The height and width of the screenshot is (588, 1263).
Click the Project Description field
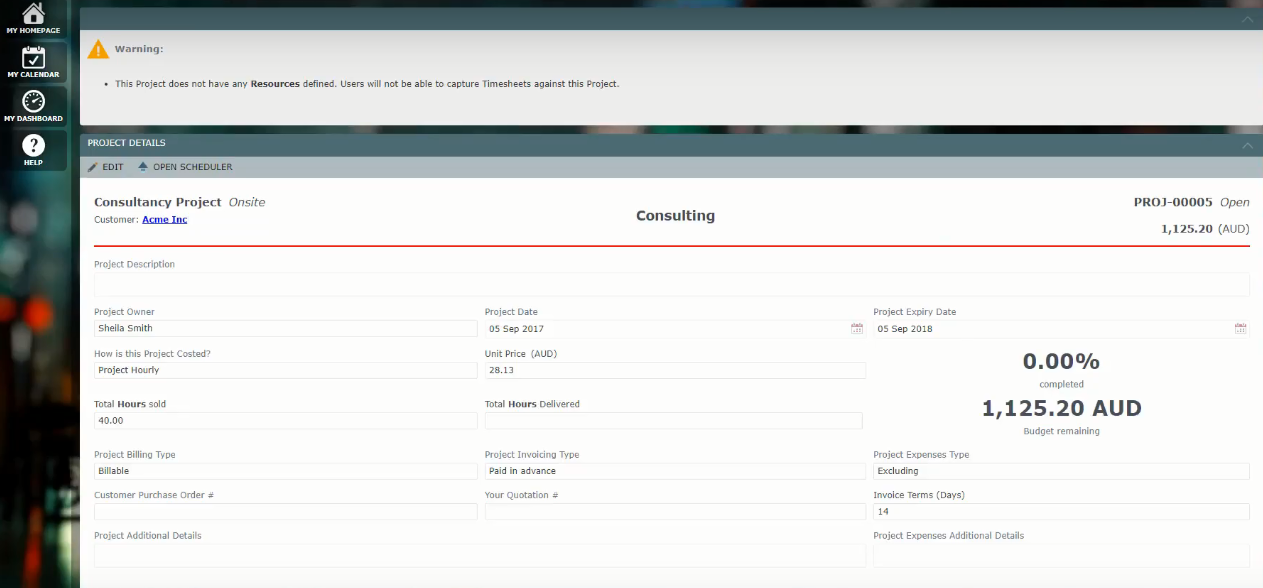(670, 284)
